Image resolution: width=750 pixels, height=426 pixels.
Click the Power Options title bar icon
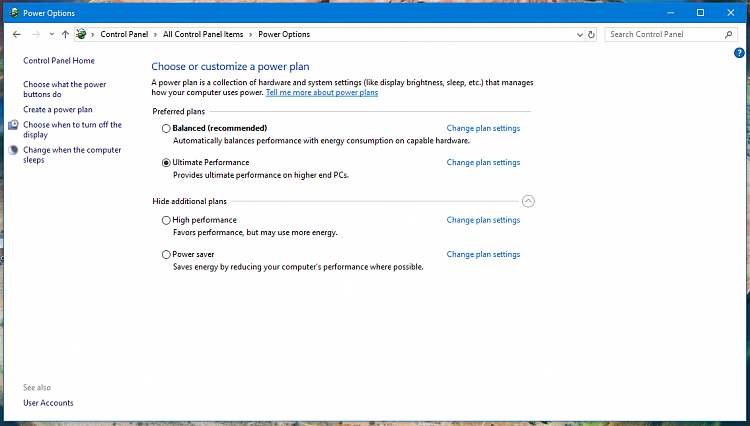coord(14,13)
